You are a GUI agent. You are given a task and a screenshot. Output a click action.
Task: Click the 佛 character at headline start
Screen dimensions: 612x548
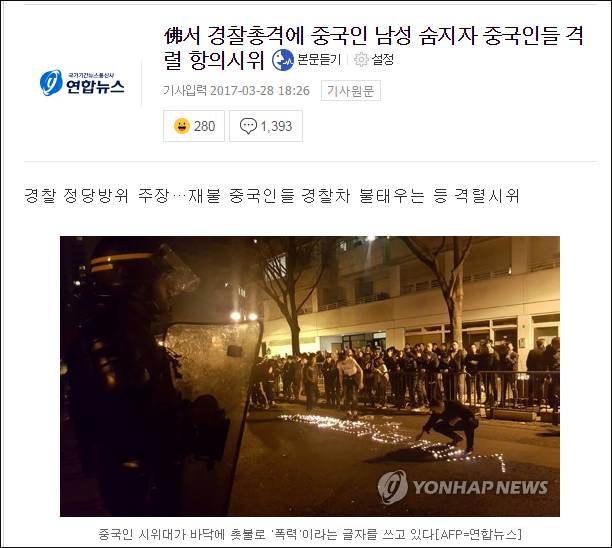(x=173, y=36)
